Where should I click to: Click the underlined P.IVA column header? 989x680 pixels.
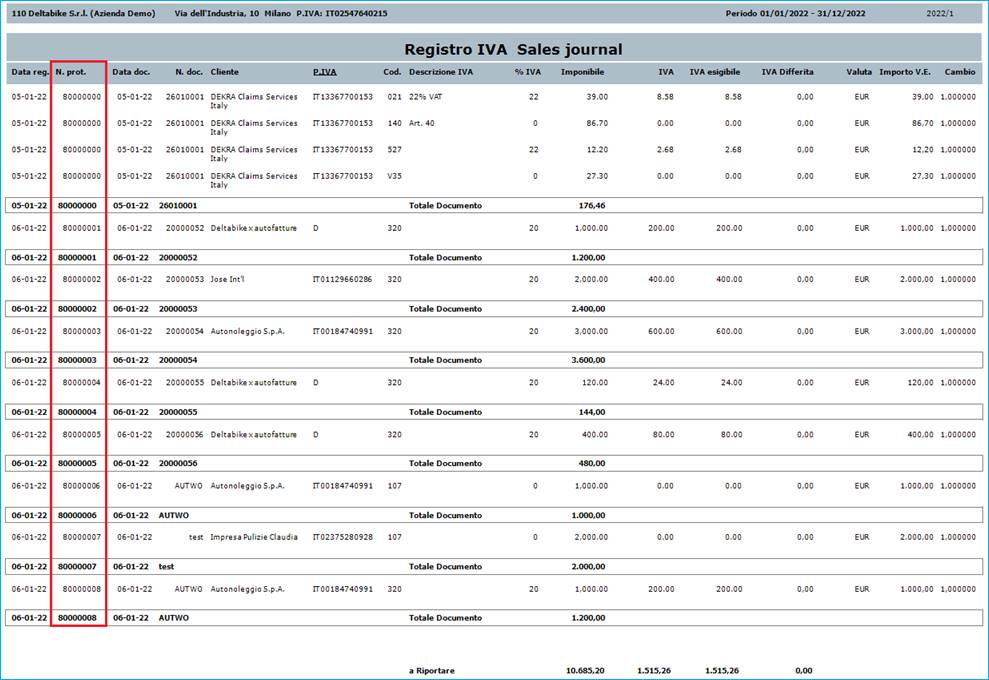point(324,73)
